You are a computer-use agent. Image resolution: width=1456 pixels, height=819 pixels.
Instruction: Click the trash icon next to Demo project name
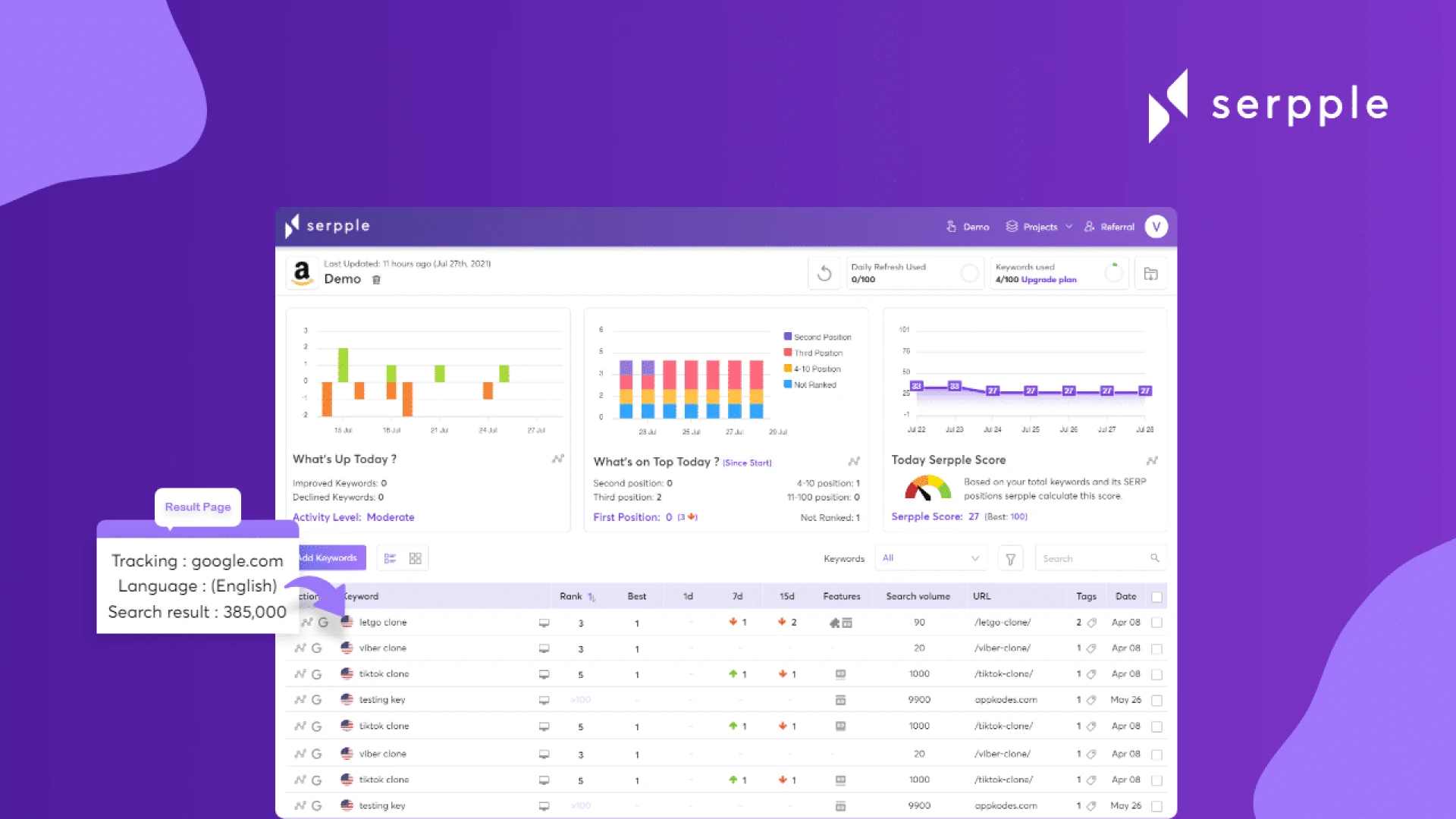pos(377,280)
